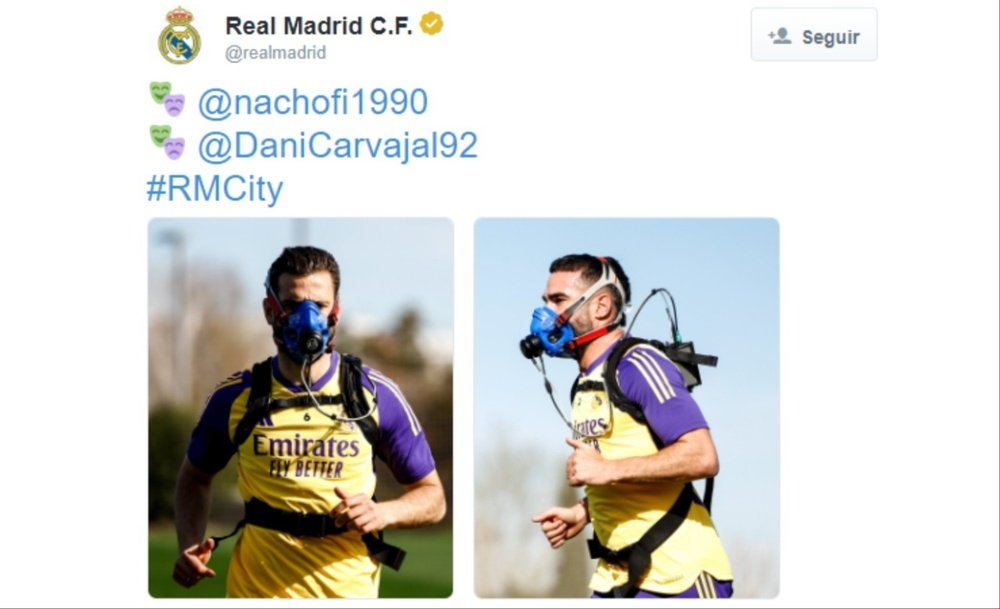The image size is (1000, 609).
Task: Click the gold verified badge
Action: [432, 24]
